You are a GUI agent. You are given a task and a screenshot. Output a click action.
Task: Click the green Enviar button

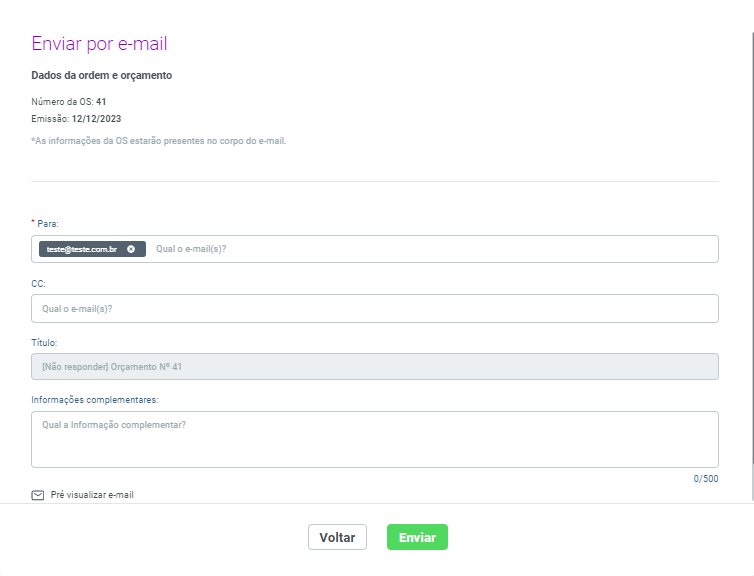tap(417, 537)
